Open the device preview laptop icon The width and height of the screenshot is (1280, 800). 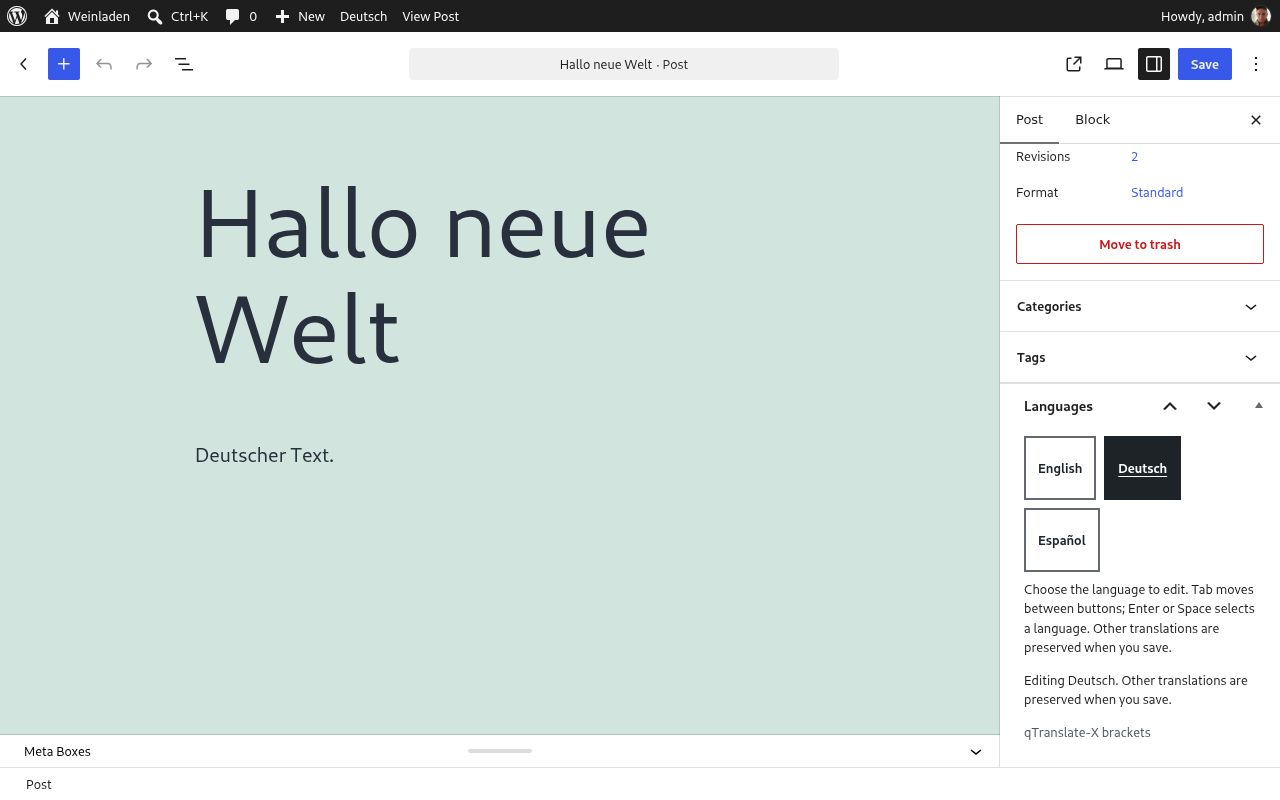pos(1114,64)
